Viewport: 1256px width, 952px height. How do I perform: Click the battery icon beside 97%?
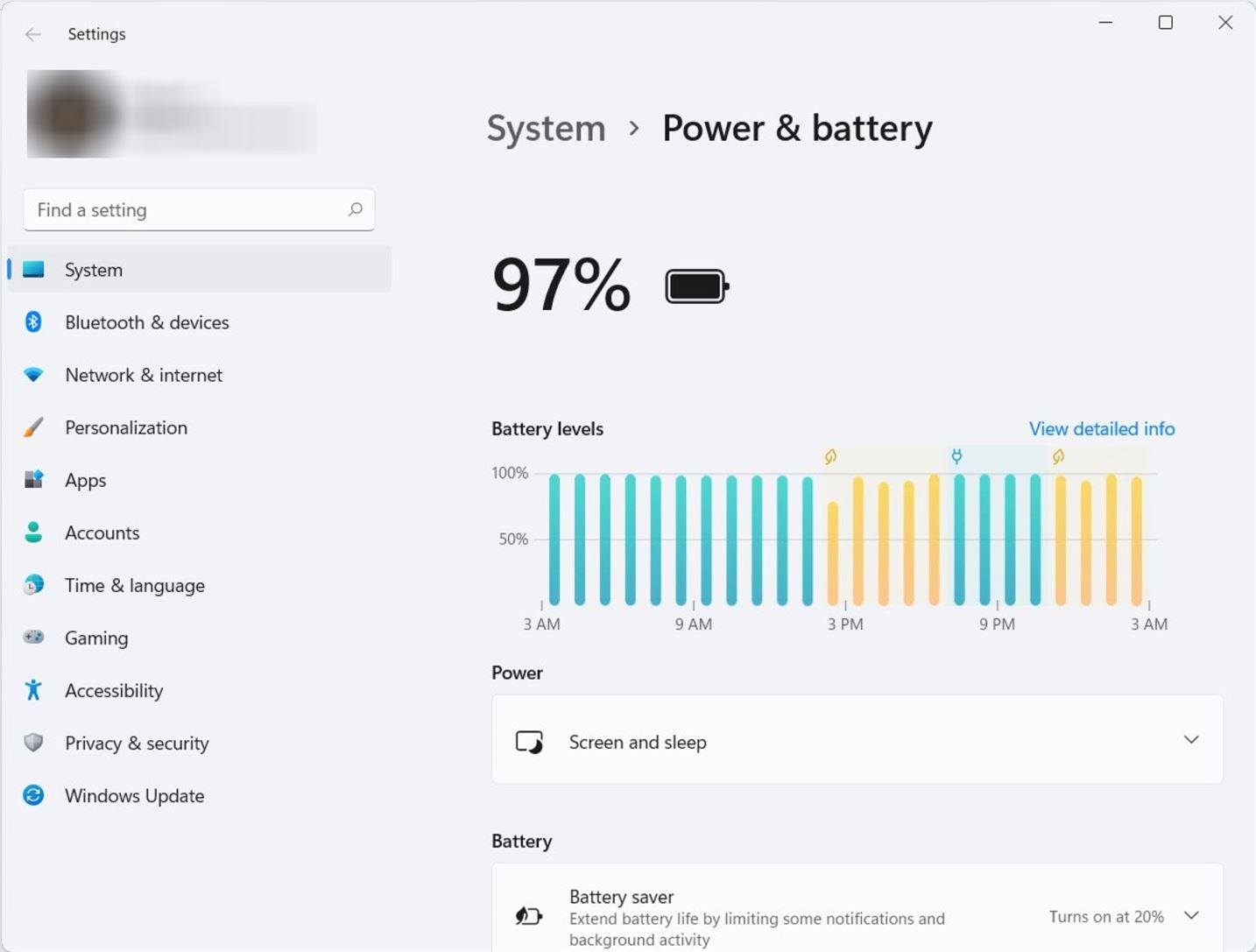tap(695, 285)
